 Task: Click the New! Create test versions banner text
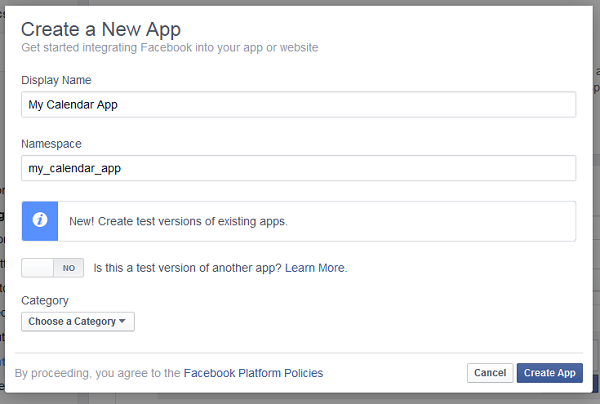pyautogui.click(x=178, y=221)
